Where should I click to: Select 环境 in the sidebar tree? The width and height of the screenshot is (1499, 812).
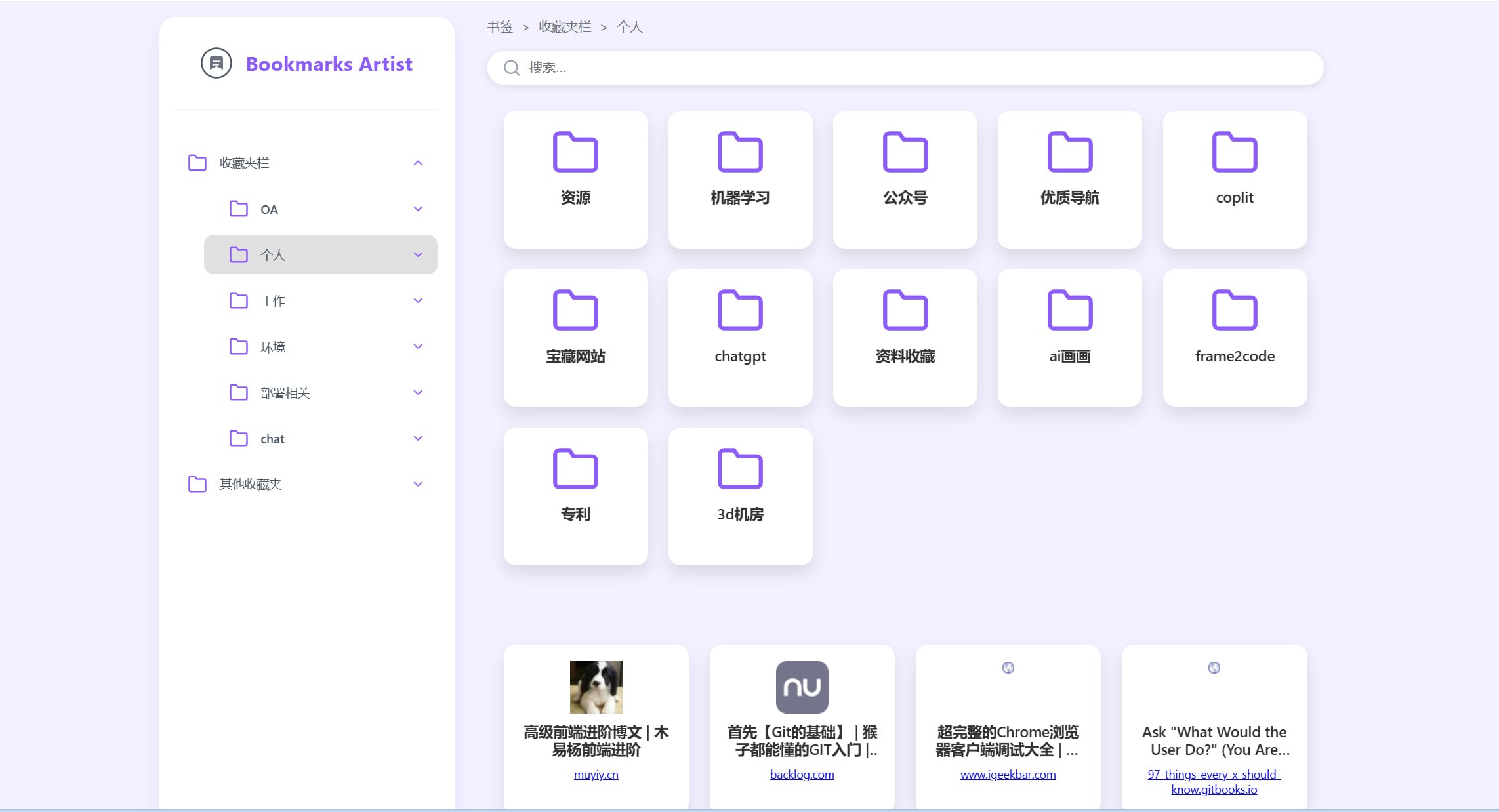[x=320, y=346]
